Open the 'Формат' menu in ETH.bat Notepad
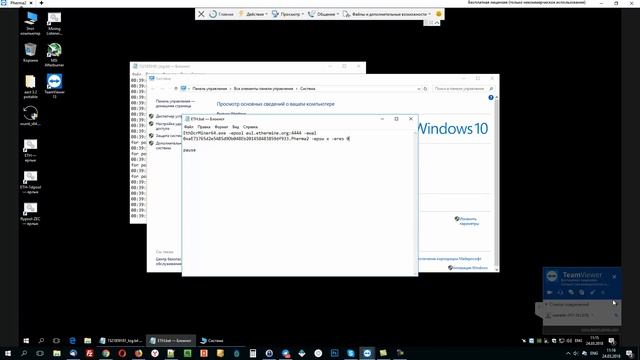Screen dimensions: 640x360 click(x=221, y=127)
